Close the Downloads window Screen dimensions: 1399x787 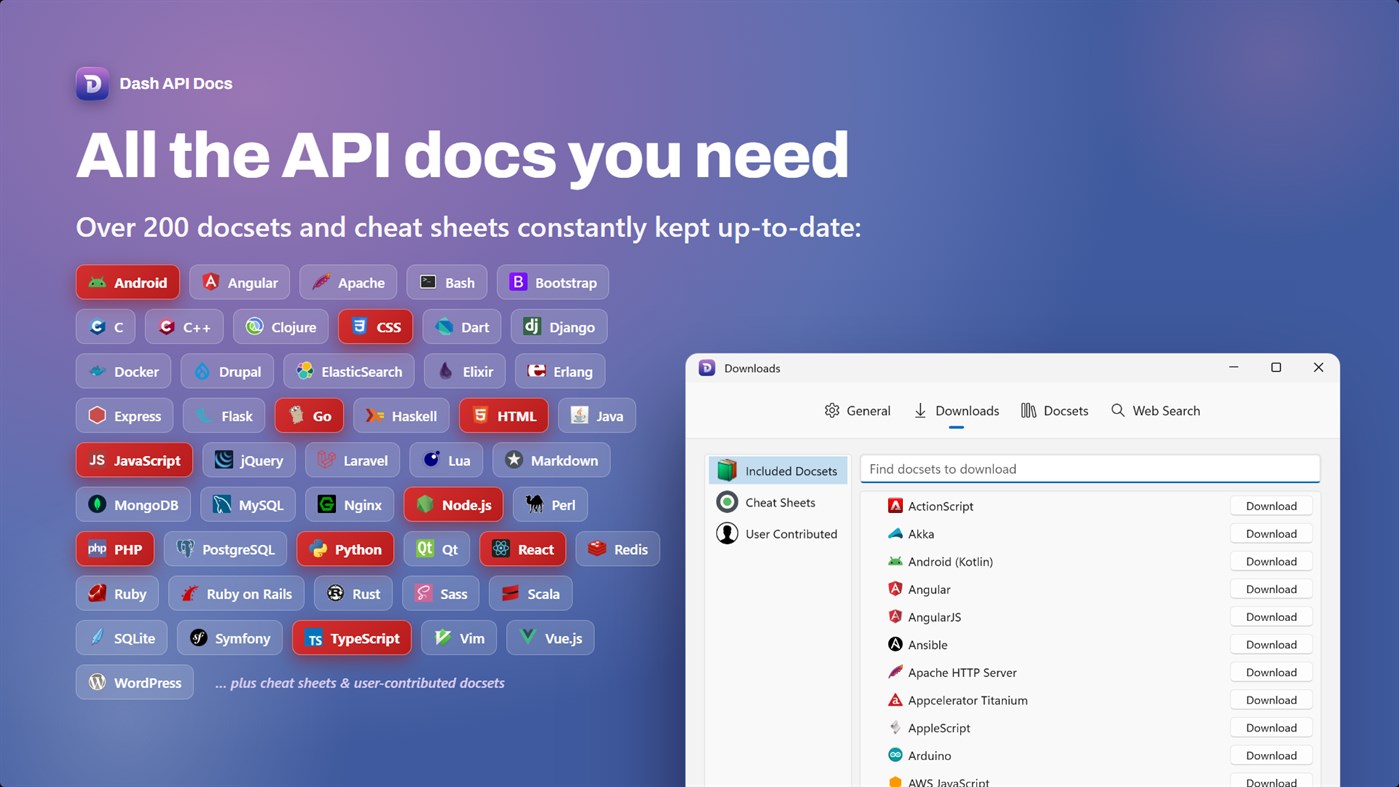tap(1318, 368)
